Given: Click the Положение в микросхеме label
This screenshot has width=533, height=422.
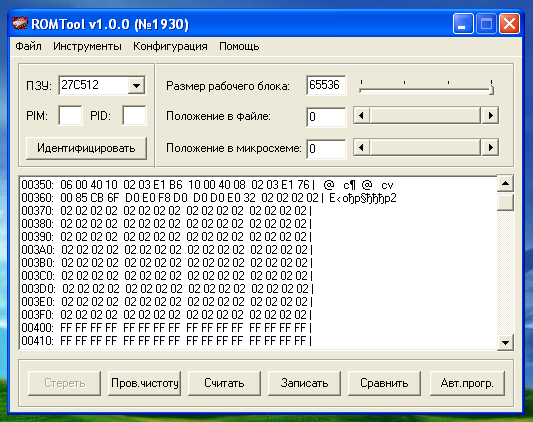Looking at the screenshot, I should tap(234, 148).
